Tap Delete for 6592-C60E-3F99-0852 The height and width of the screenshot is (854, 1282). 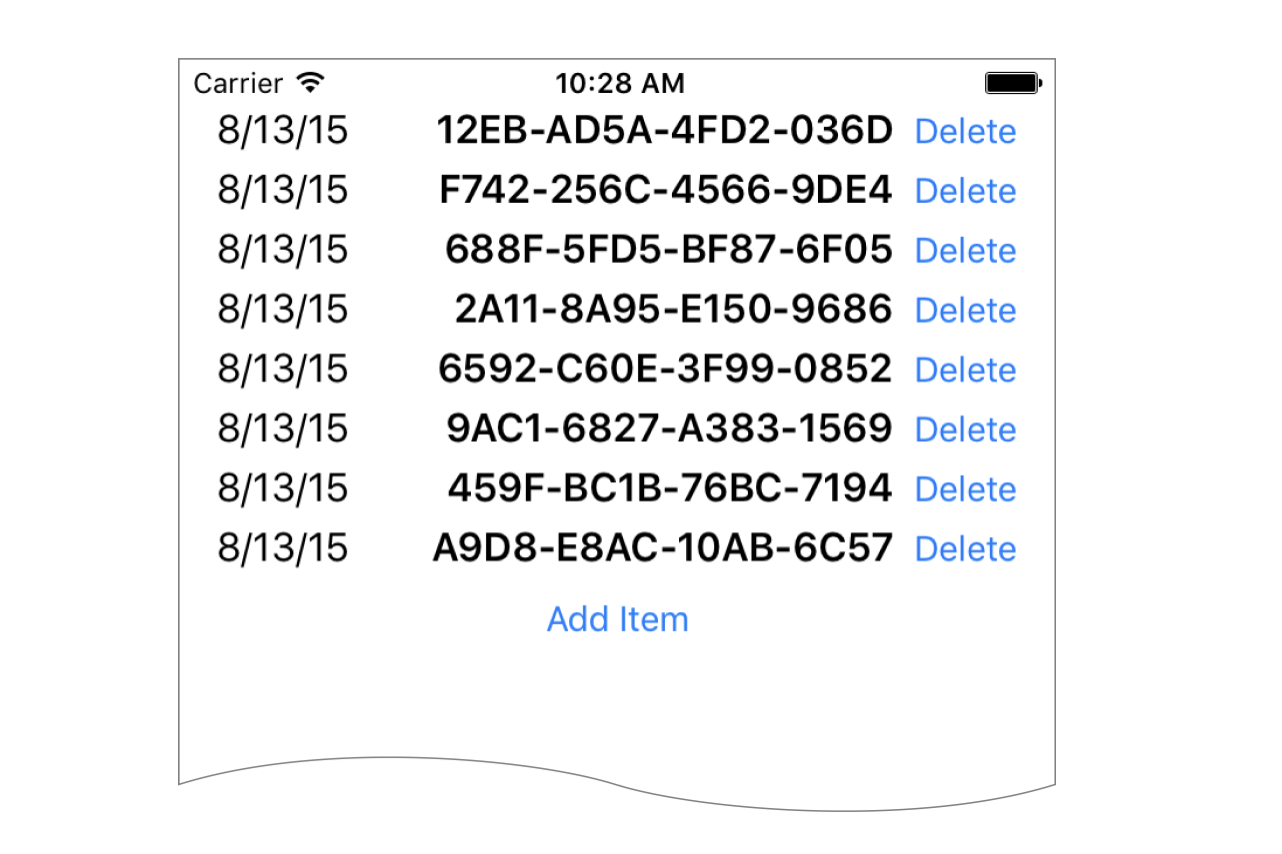(x=965, y=370)
